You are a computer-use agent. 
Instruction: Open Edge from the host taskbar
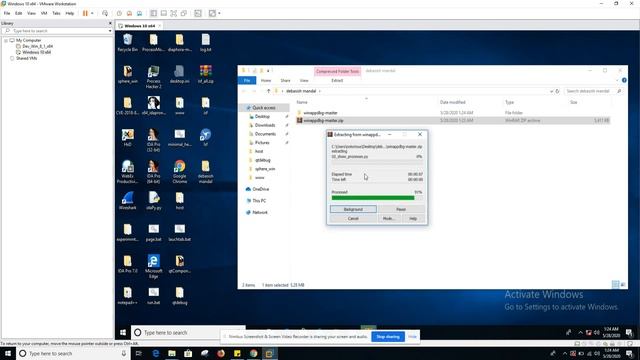(x=156, y=353)
